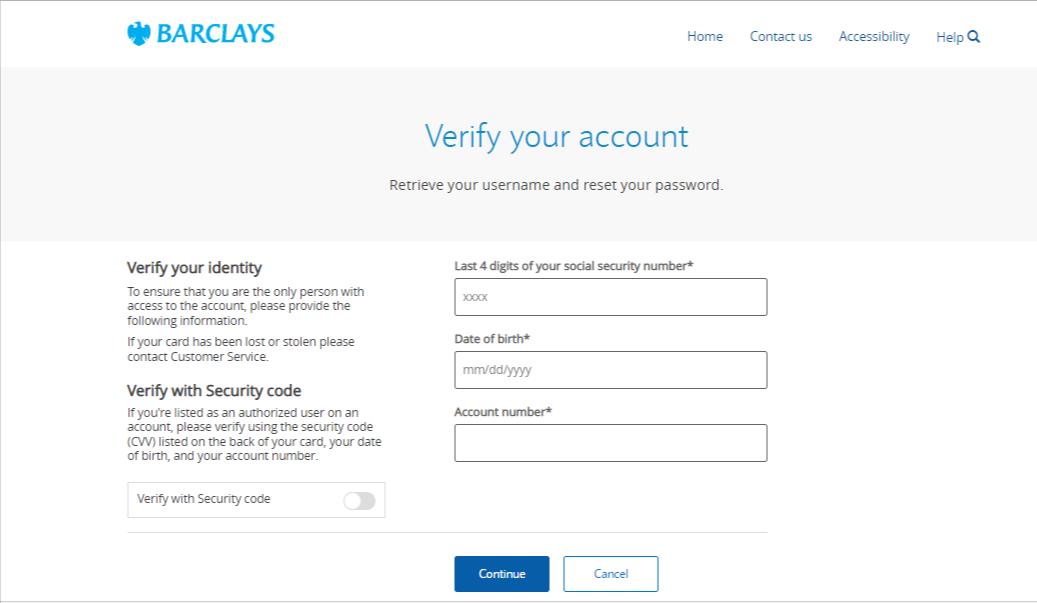The width and height of the screenshot is (1037, 603).
Task: Enable the Verify with Security code switch
Action: [x=358, y=500]
